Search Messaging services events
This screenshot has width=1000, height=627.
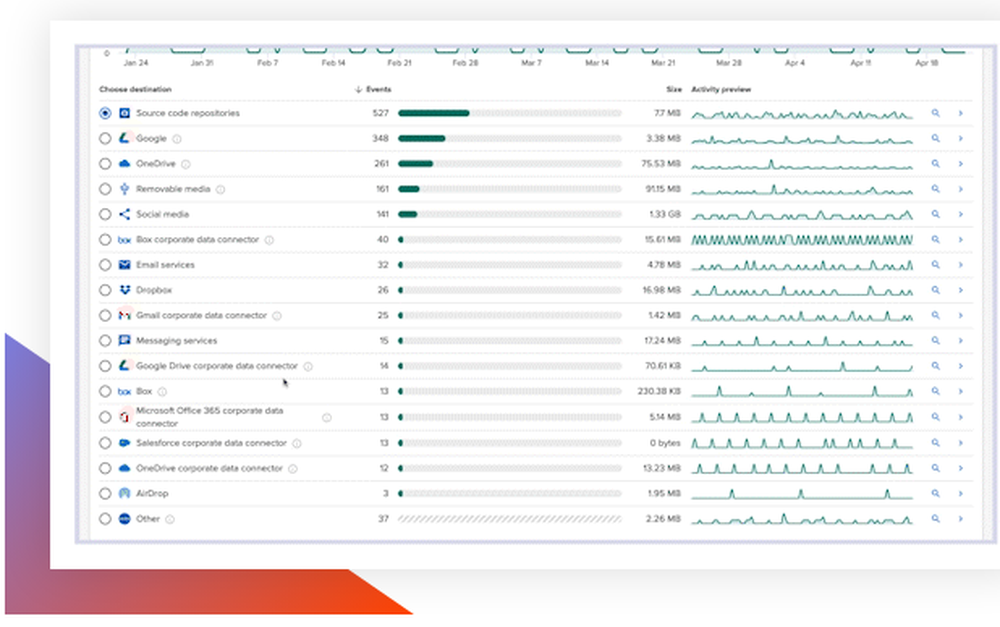936,341
